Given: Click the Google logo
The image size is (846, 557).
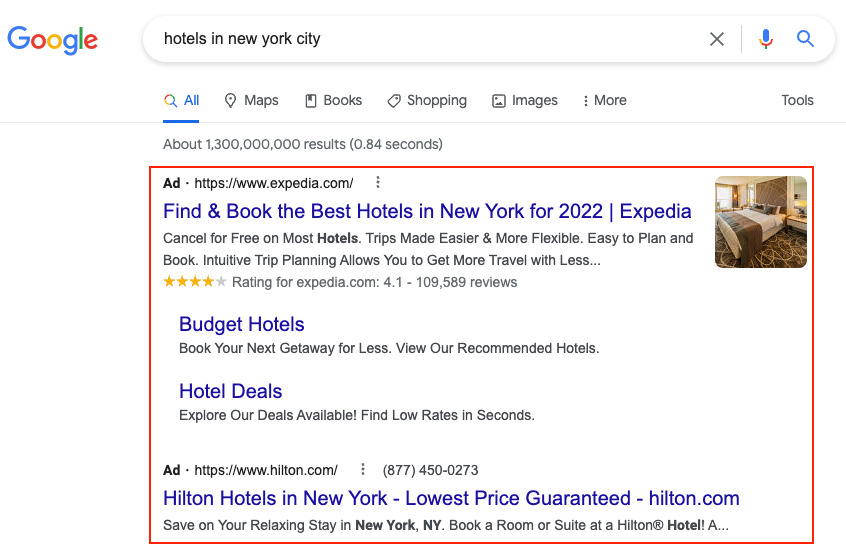Looking at the screenshot, I should (x=53, y=39).
